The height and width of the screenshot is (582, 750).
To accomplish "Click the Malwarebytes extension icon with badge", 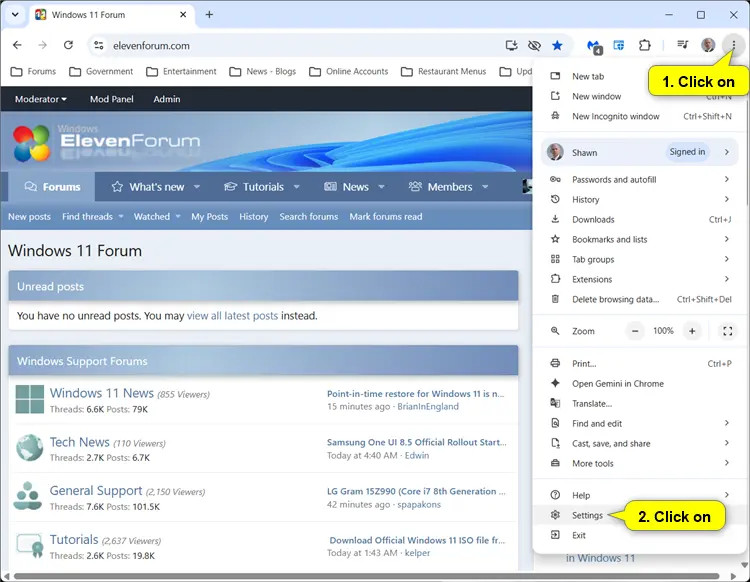I will (594, 46).
